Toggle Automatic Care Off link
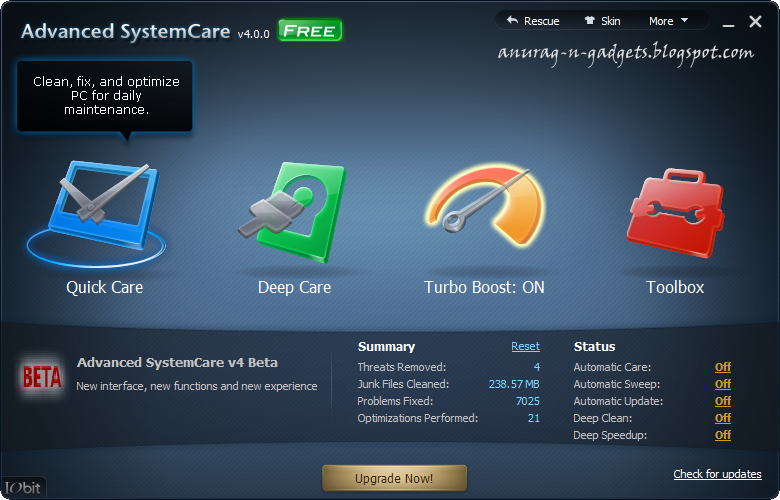Image resolution: width=780 pixels, height=500 pixels. tap(723, 367)
